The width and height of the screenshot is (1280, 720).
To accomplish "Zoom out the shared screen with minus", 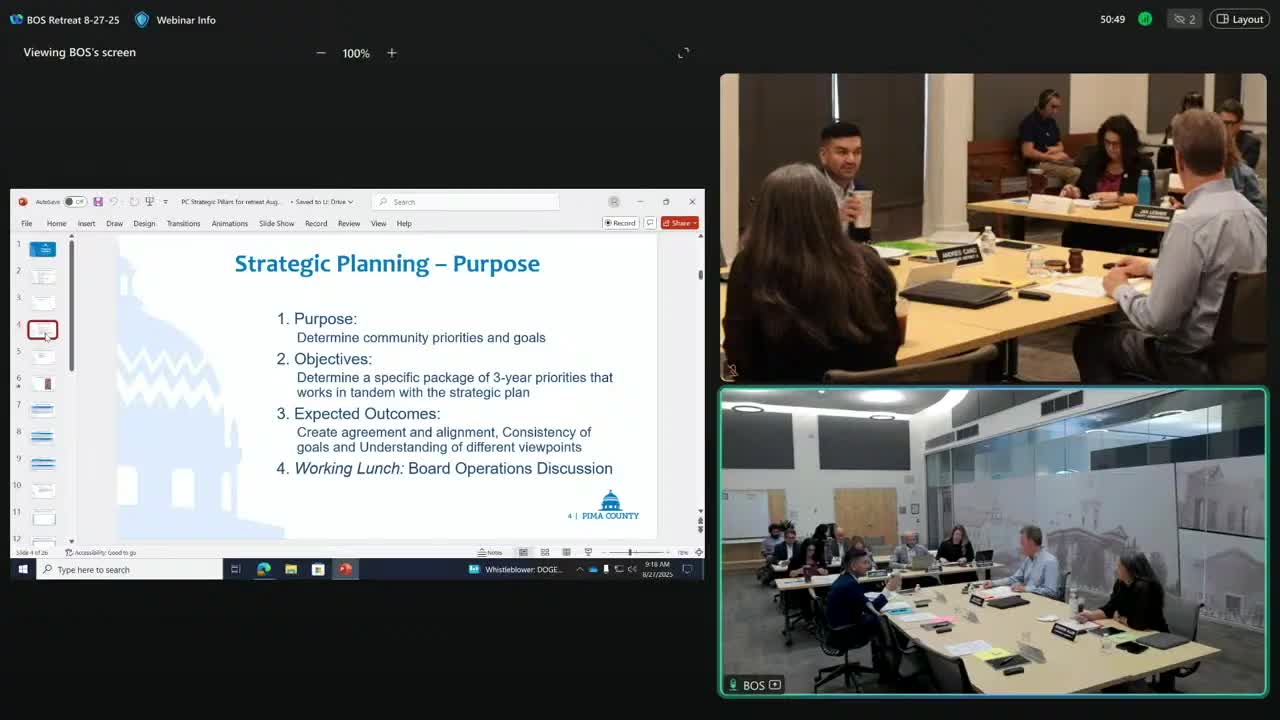I will [321, 53].
